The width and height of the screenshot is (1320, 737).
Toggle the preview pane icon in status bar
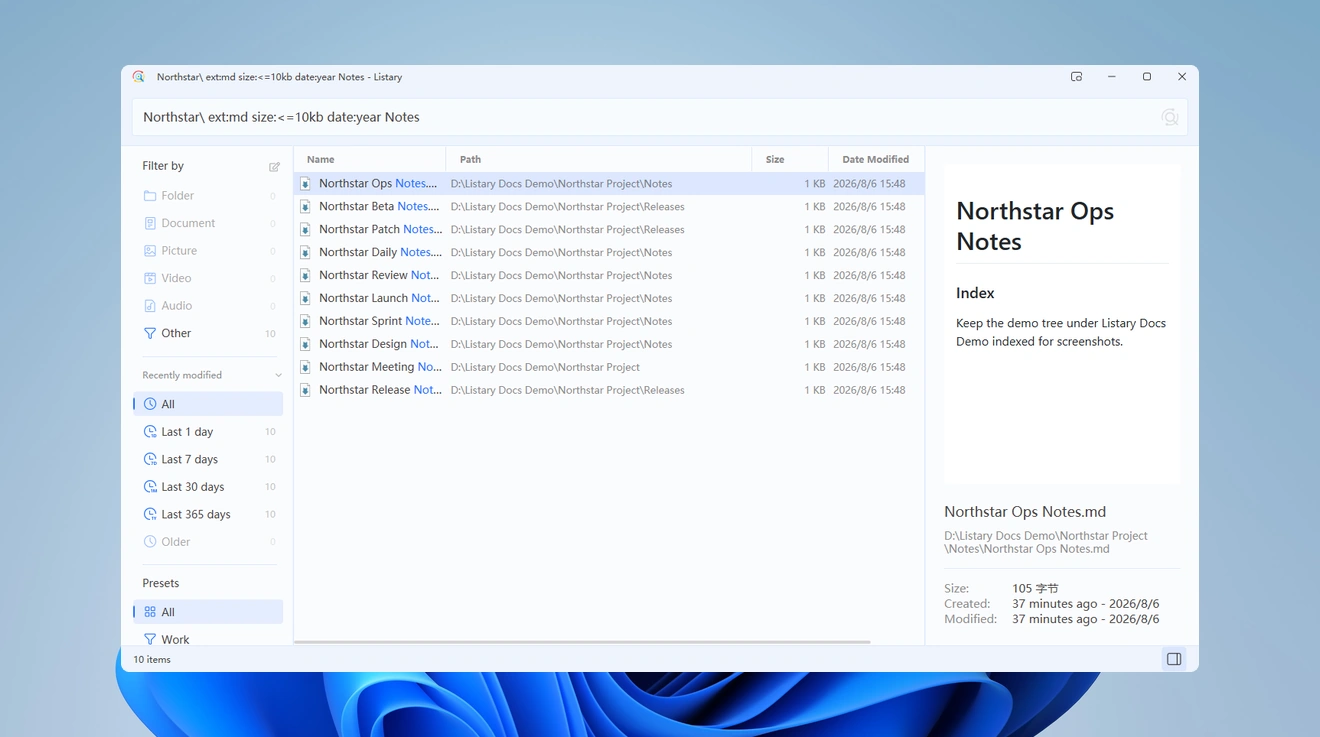click(x=1174, y=659)
